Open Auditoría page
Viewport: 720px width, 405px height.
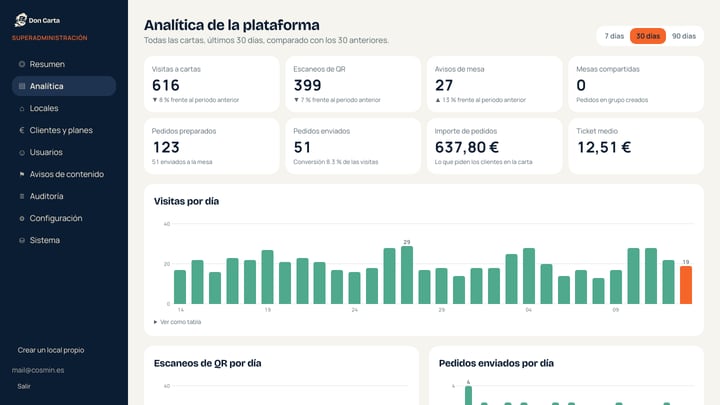pos(64,196)
